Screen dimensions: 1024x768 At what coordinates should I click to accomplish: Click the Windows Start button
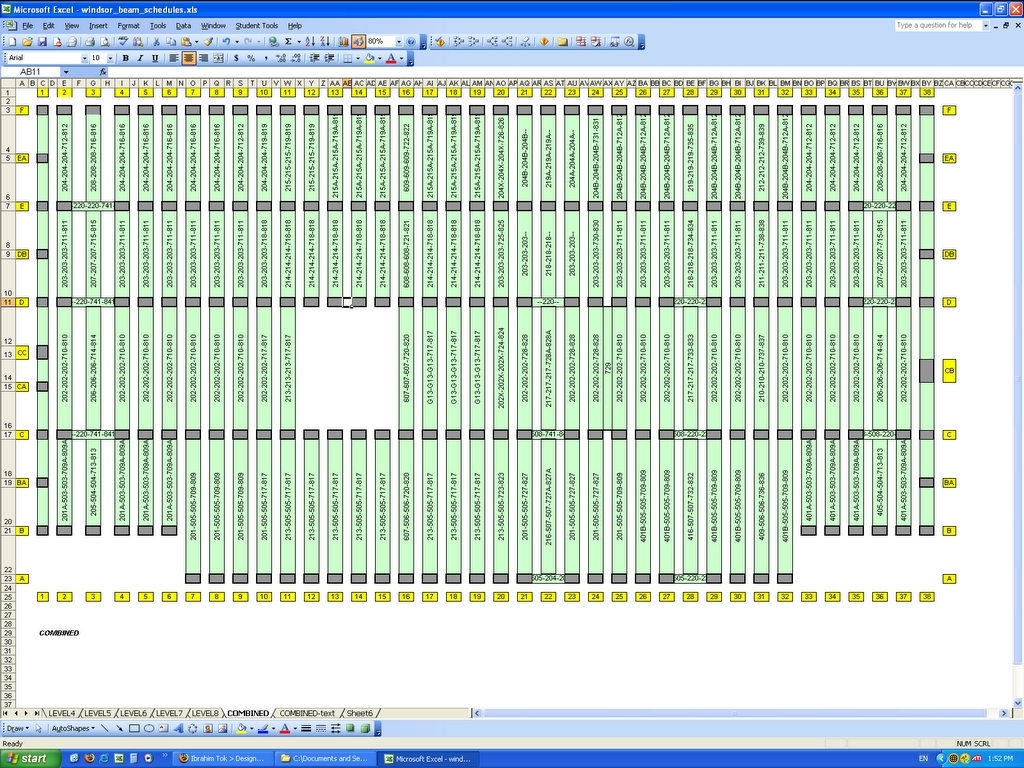(x=26, y=759)
